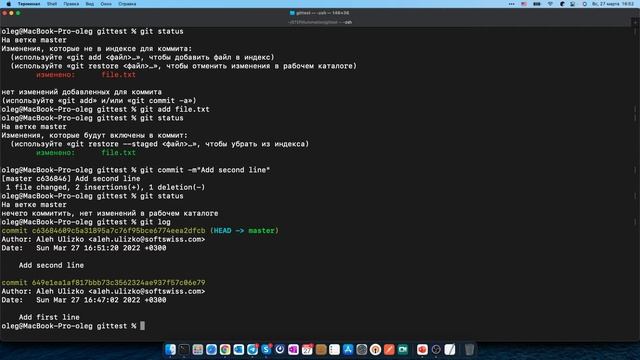Open the orange slash app in Dock
Screen dimensions: 640x360
(x=389, y=349)
